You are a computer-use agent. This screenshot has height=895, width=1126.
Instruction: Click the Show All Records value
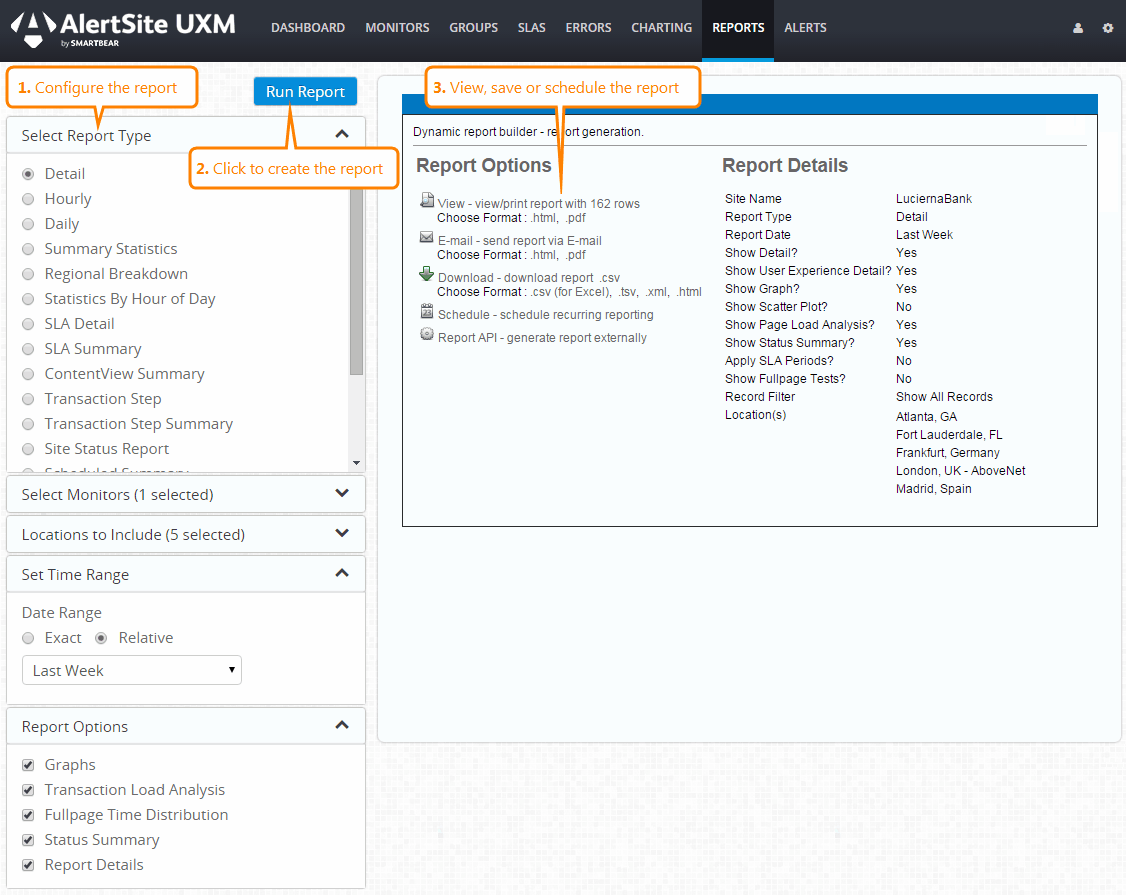[944, 397]
